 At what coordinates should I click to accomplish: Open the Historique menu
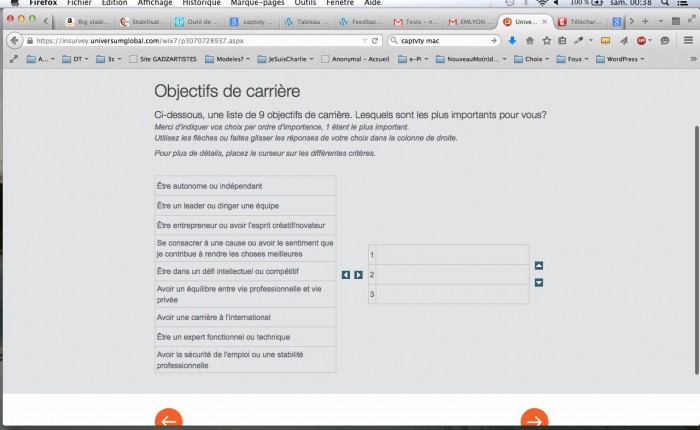(x=201, y=3)
